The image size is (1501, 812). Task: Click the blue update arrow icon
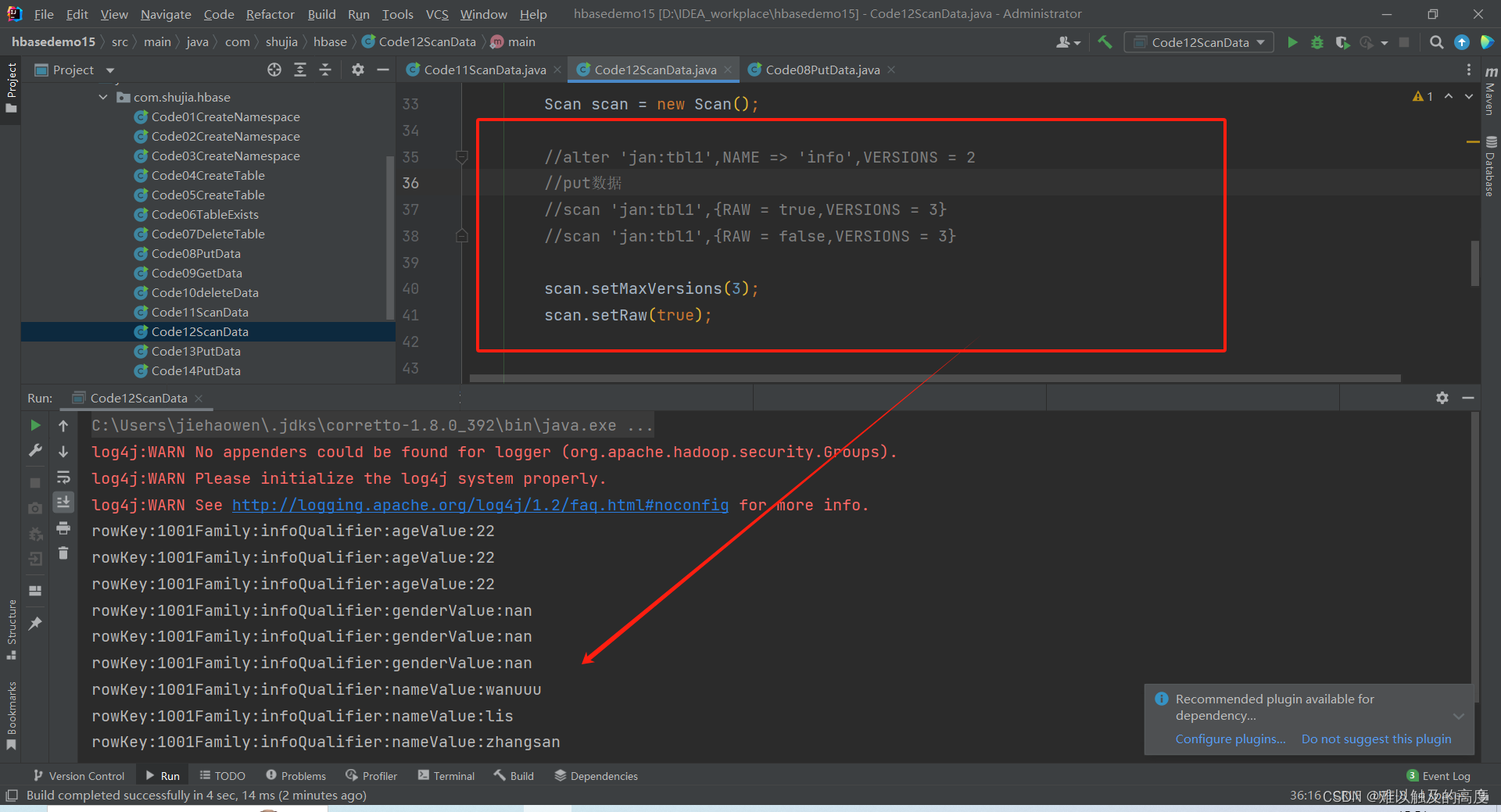[x=1462, y=42]
